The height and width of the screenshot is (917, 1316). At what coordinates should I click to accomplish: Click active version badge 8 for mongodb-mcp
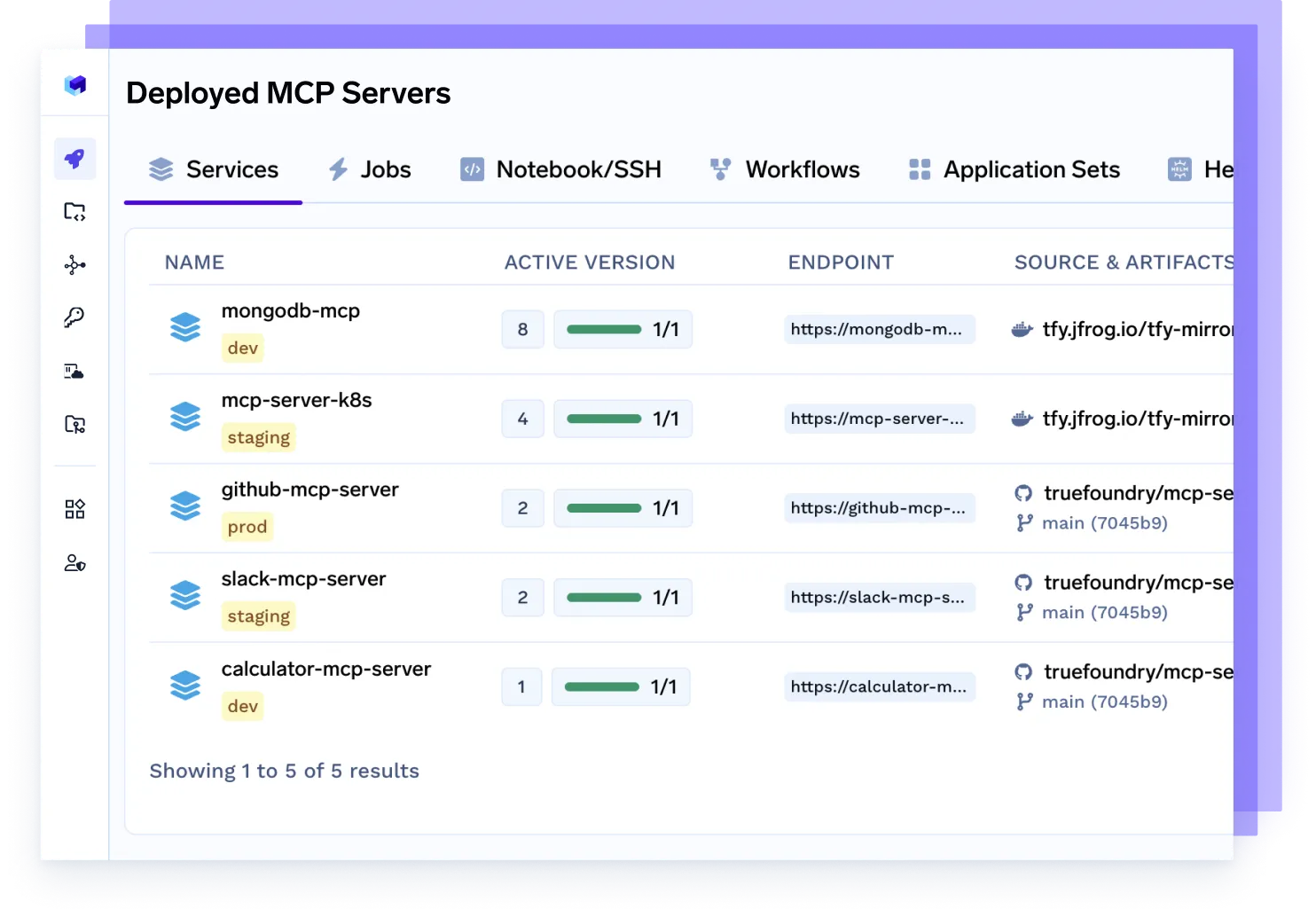click(x=522, y=329)
